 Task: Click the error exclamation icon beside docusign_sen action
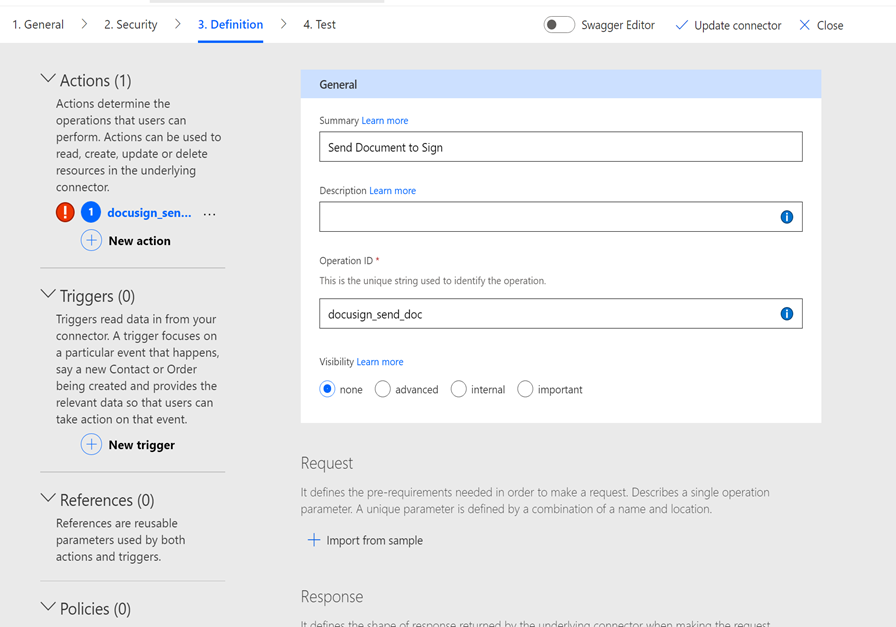coord(64,212)
